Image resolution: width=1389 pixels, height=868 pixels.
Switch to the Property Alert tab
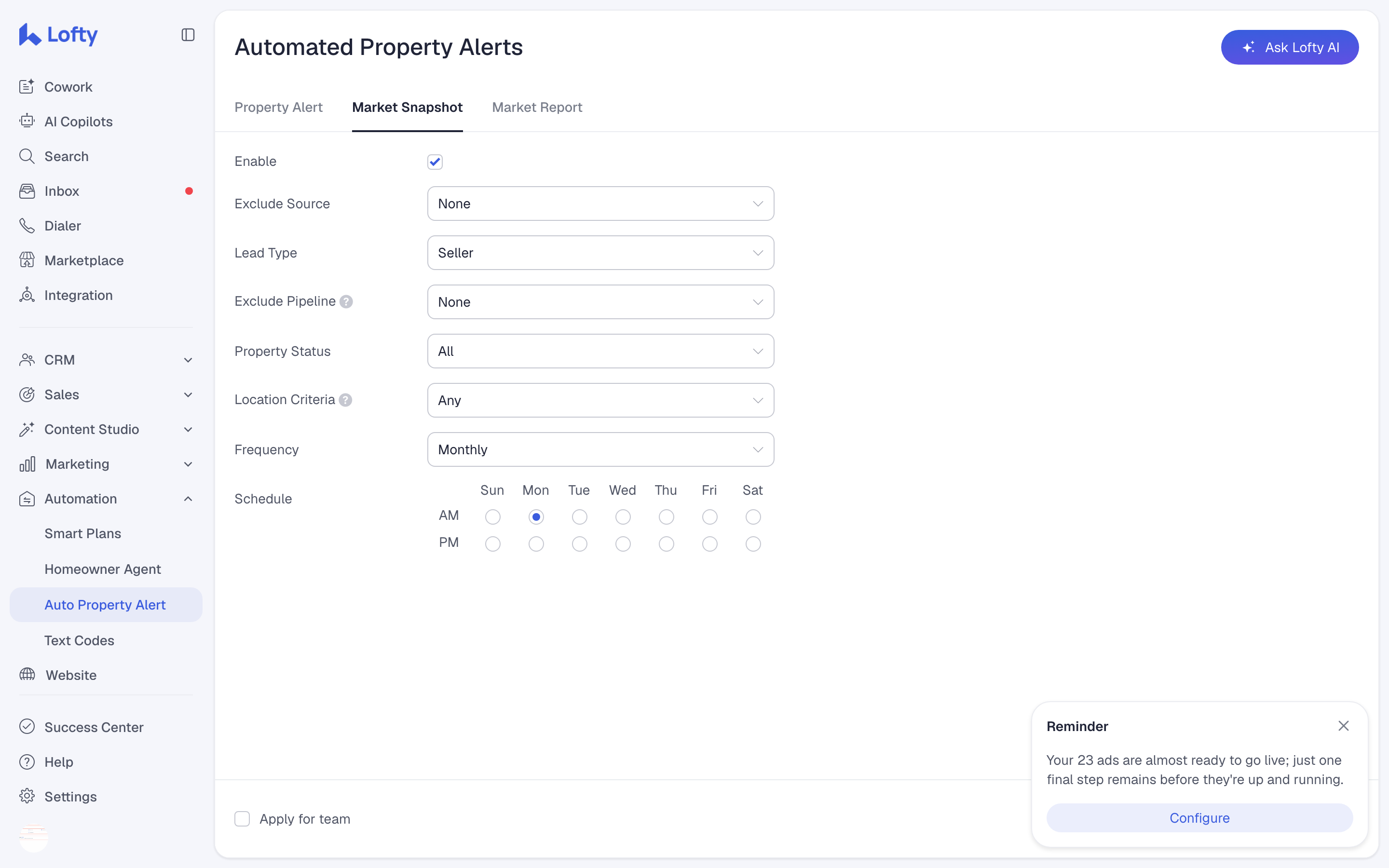(x=278, y=108)
